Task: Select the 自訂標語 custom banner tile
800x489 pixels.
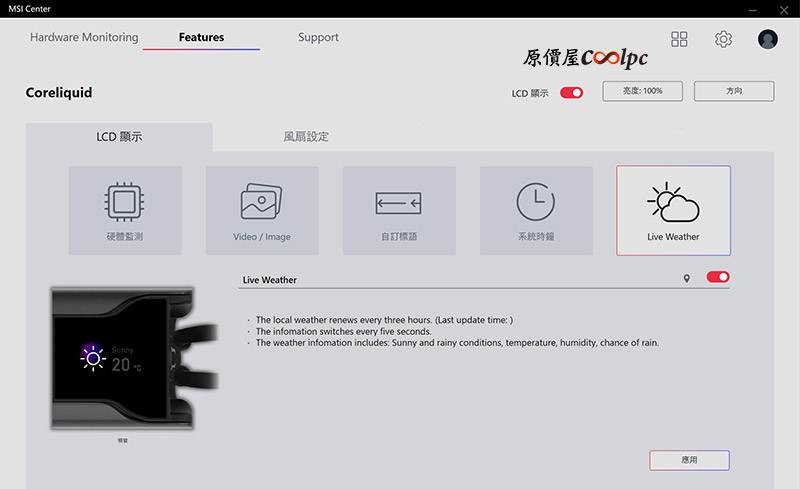Action: 399,210
